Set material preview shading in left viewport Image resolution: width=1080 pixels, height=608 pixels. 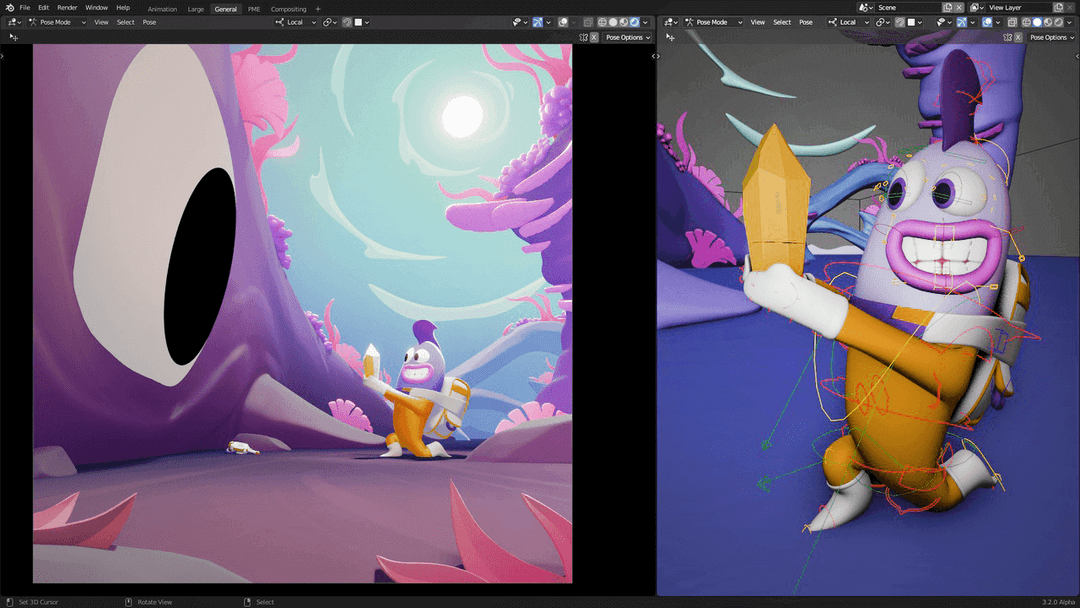click(624, 22)
